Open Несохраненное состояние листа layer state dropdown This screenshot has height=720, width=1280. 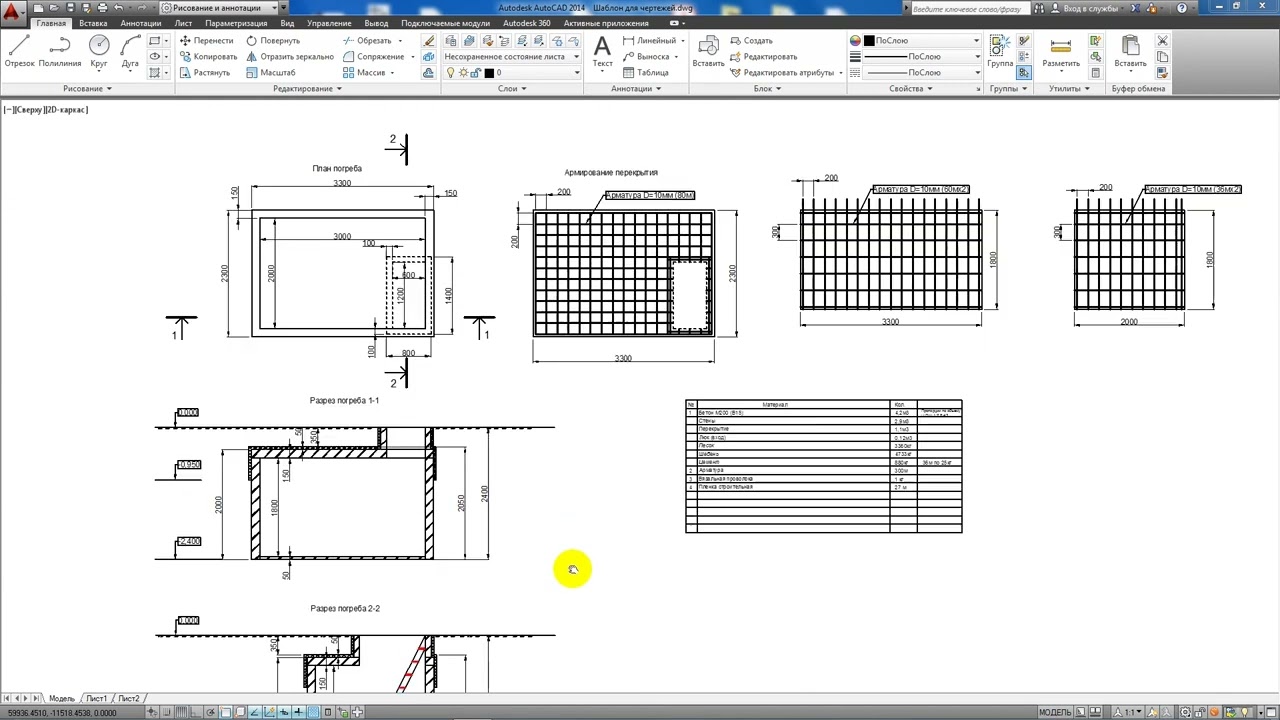pyautogui.click(x=512, y=57)
